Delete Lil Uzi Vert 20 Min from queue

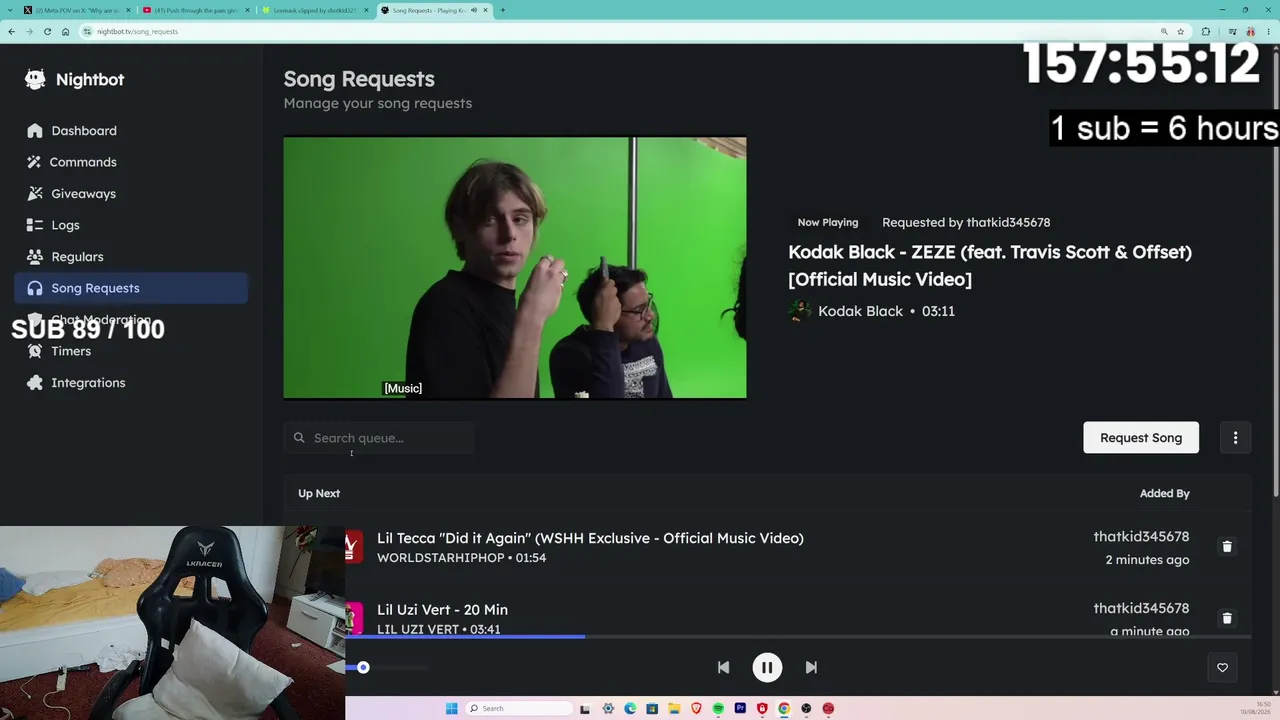pyautogui.click(x=1227, y=618)
